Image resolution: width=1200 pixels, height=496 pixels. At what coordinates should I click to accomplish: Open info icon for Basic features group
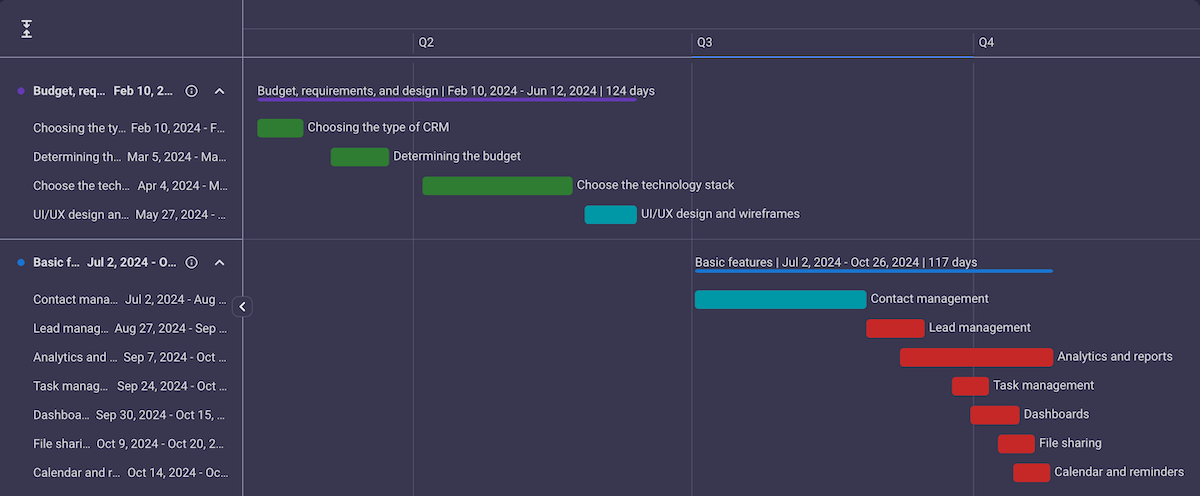tap(192, 263)
